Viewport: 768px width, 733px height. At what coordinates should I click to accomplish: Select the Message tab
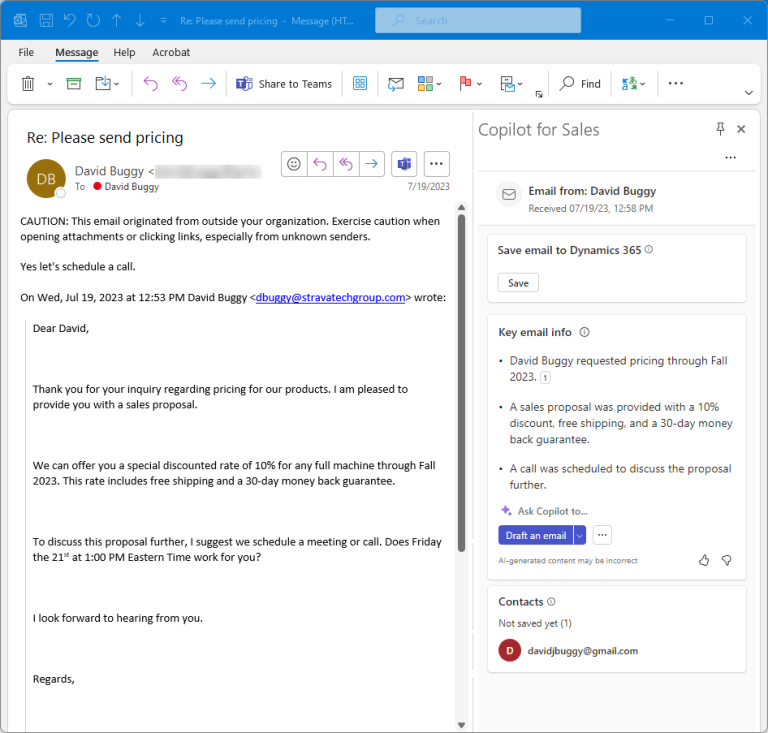(x=76, y=52)
